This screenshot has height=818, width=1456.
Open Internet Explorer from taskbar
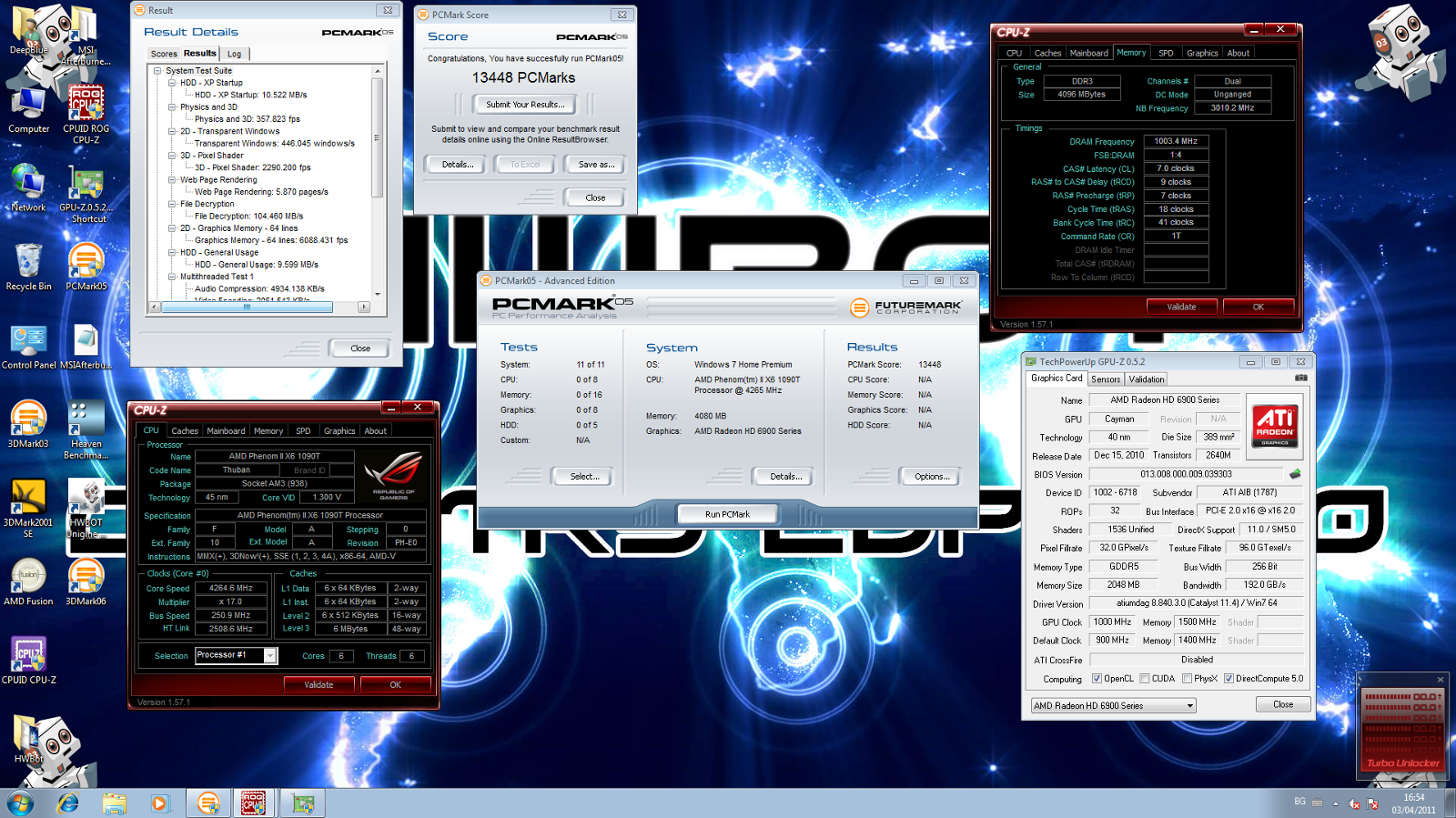[68, 803]
